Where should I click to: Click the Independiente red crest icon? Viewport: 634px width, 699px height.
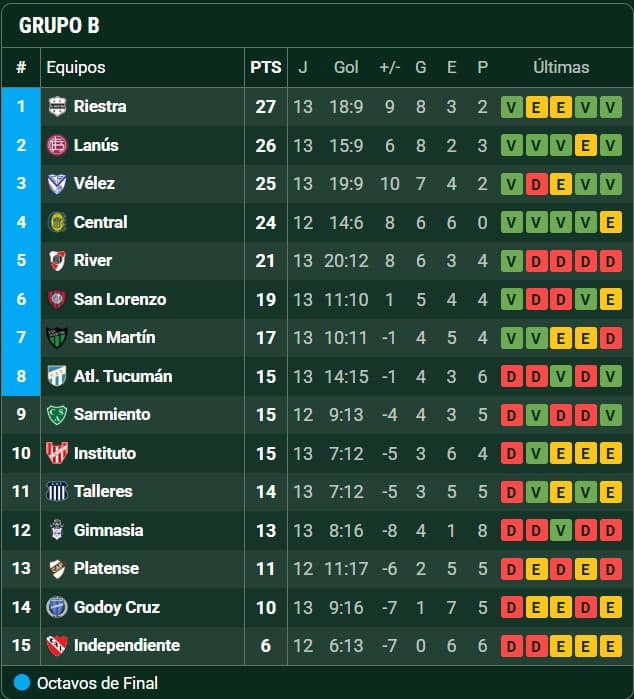point(57,645)
